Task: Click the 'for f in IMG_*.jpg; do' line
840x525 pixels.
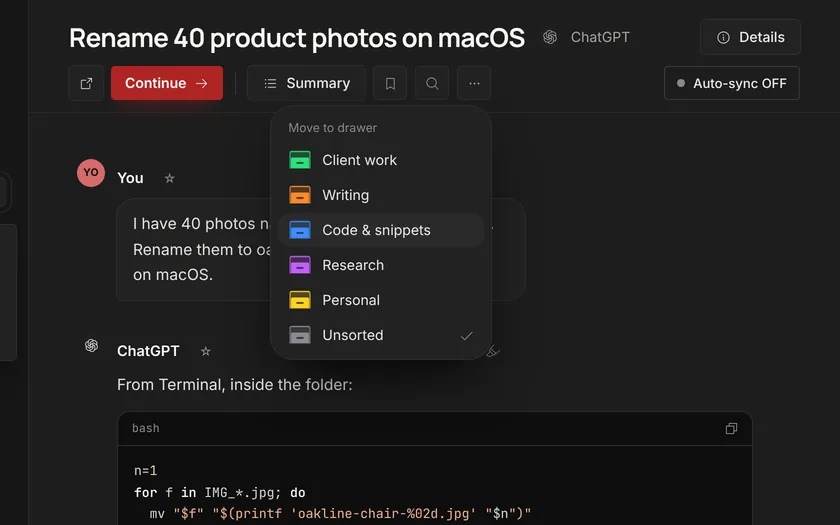Action: [x=220, y=492]
